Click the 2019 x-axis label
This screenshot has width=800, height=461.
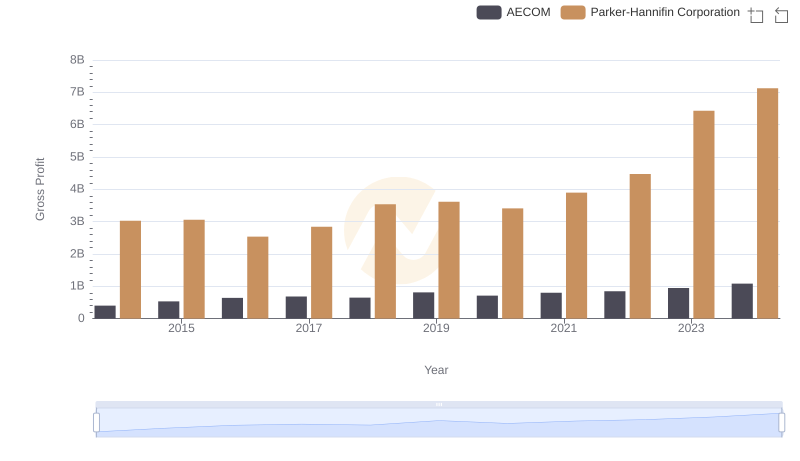(436, 328)
